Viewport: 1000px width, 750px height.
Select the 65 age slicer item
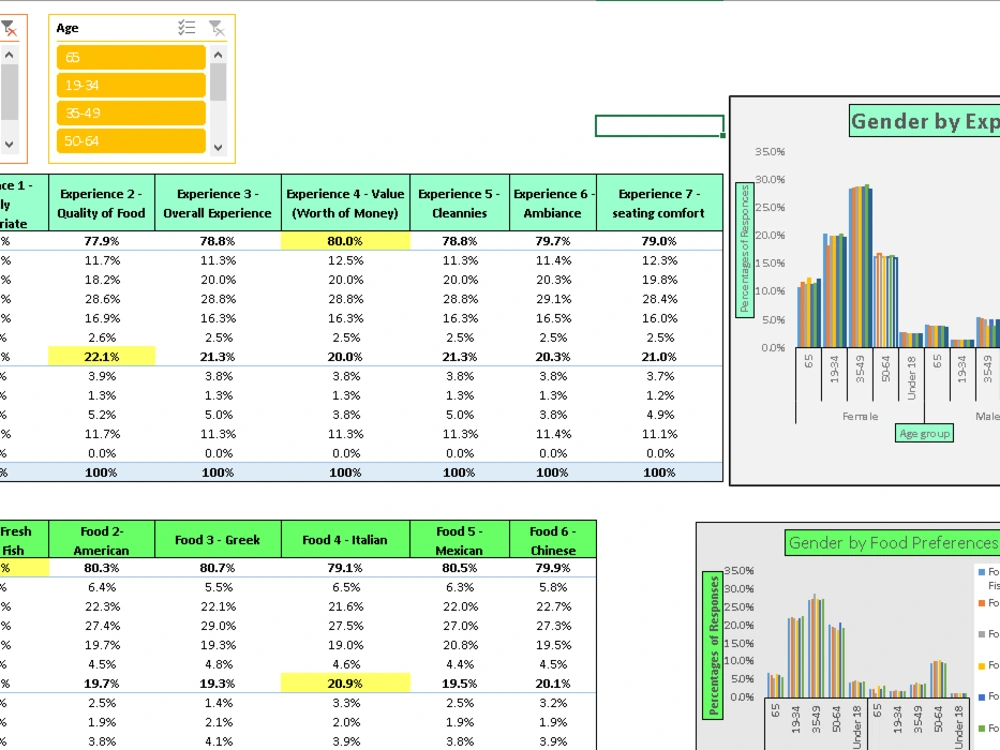click(131, 57)
